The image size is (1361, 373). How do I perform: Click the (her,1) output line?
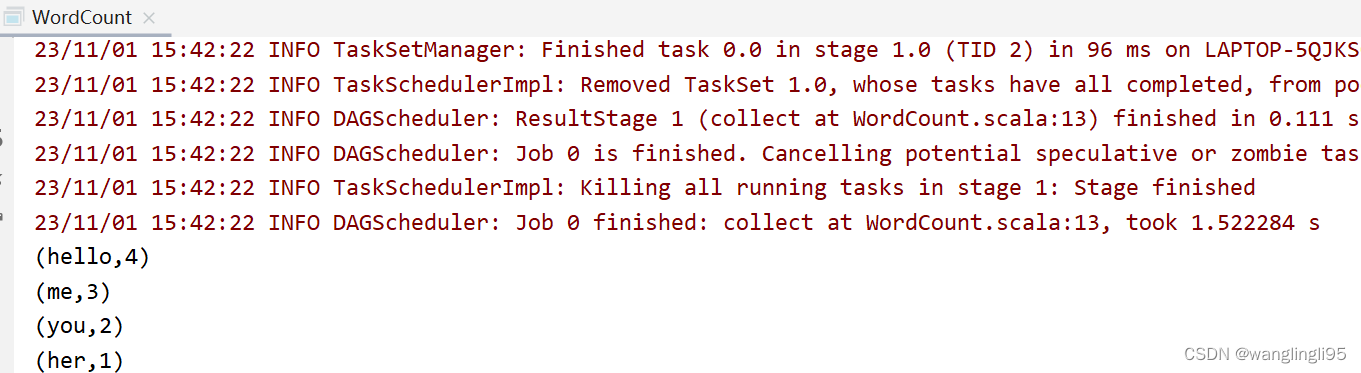[x=79, y=360]
